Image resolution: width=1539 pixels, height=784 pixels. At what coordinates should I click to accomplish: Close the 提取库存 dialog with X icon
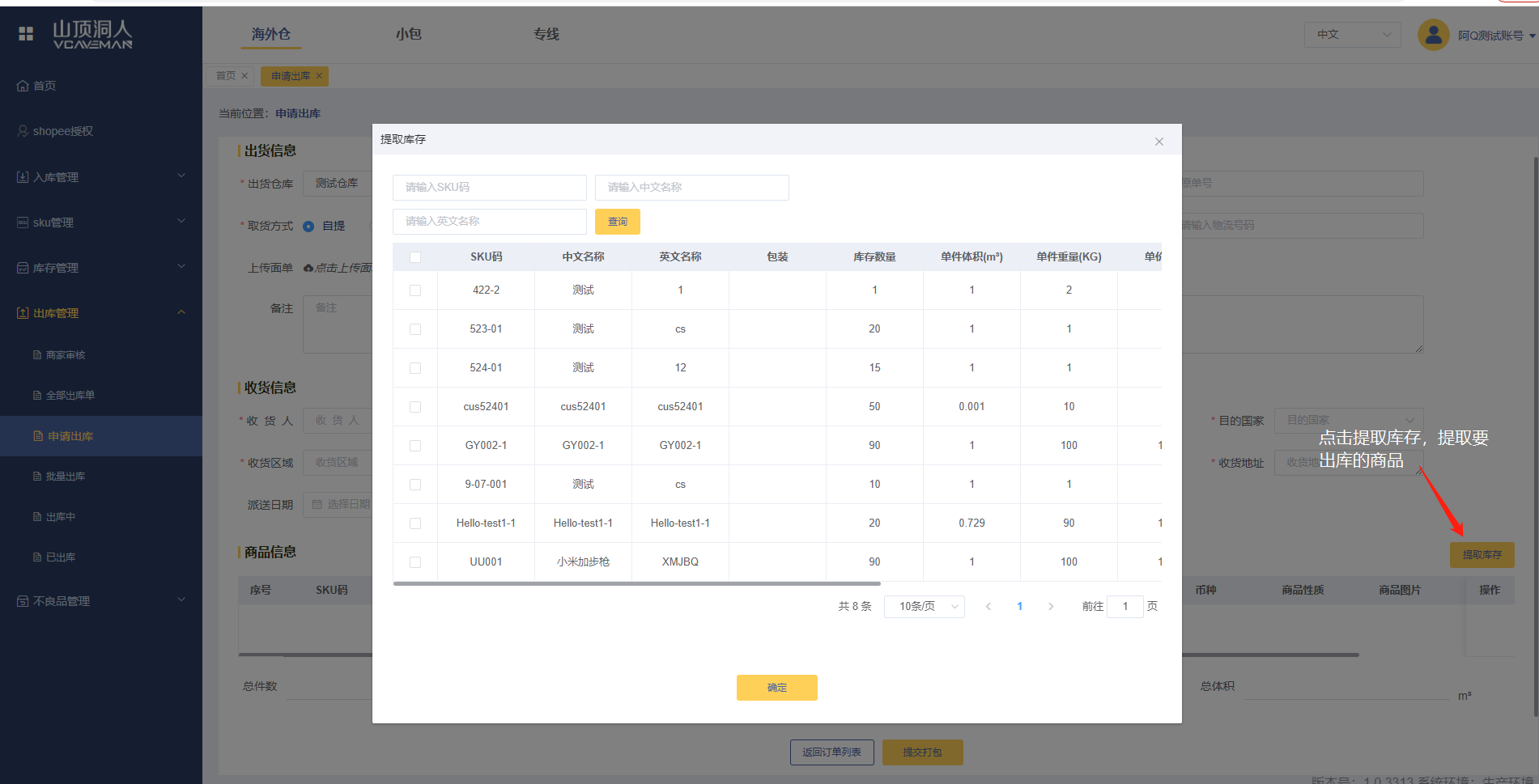(x=1159, y=142)
